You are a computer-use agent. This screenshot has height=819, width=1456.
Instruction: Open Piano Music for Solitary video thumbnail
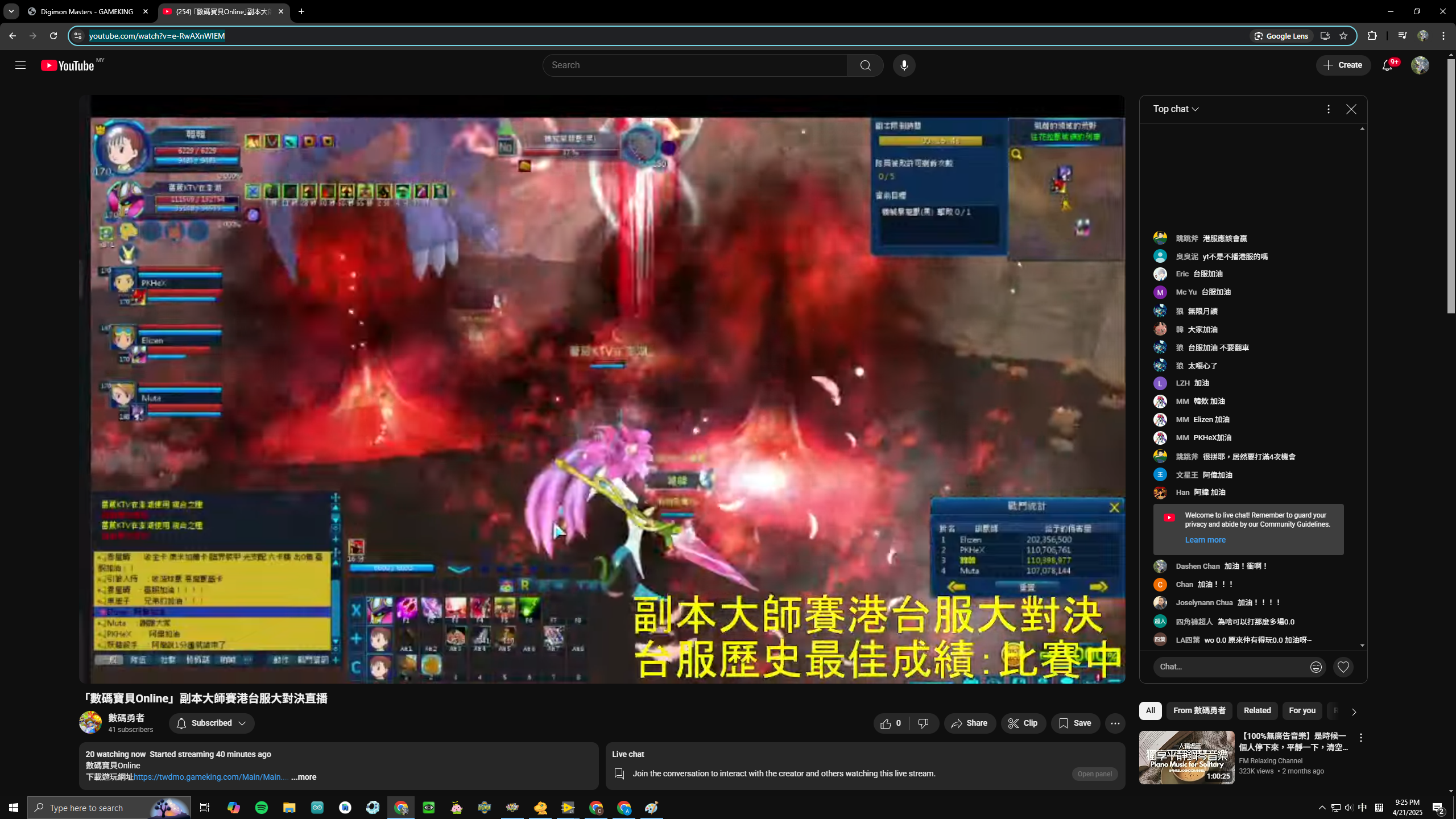pos(1186,758)
